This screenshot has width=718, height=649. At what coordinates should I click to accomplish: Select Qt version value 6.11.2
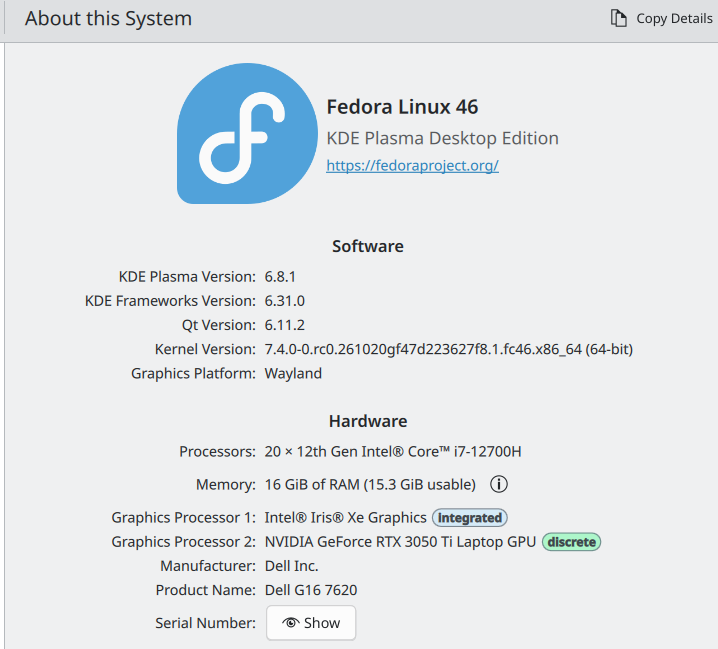click(x=284, y=325)
